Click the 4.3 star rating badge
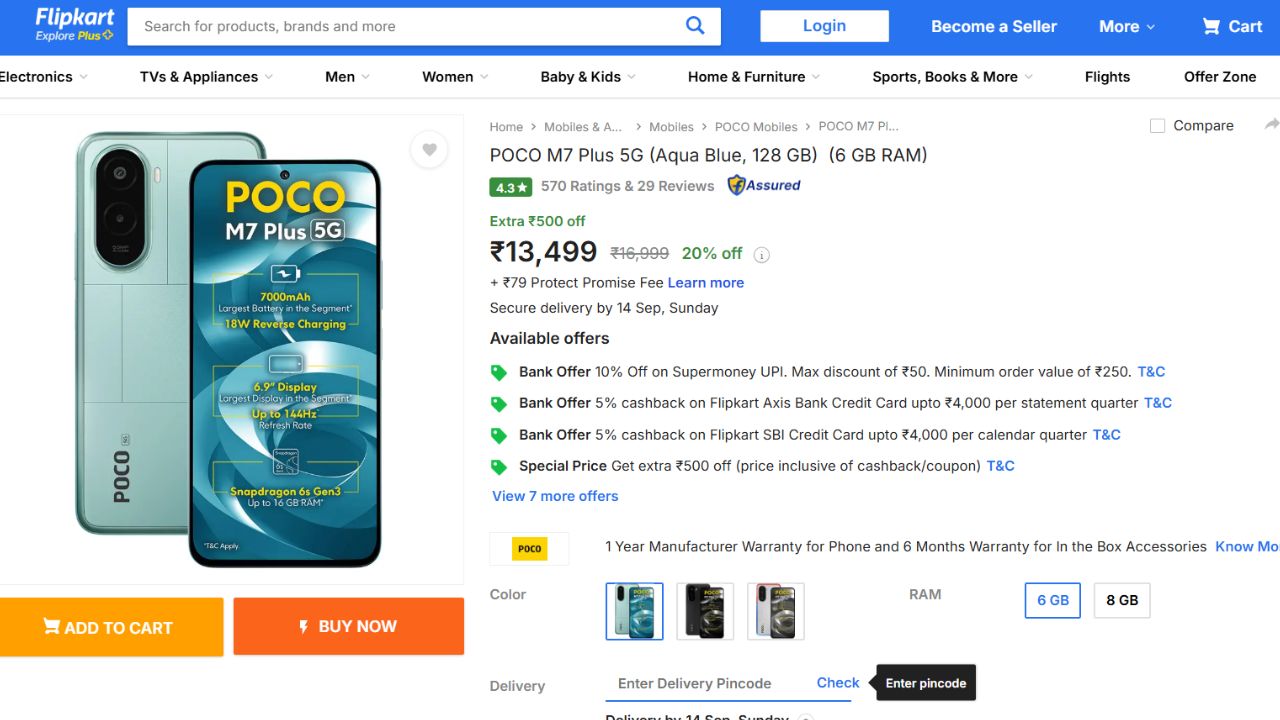This screenshot has width=1280, height=720. point(510,187)
